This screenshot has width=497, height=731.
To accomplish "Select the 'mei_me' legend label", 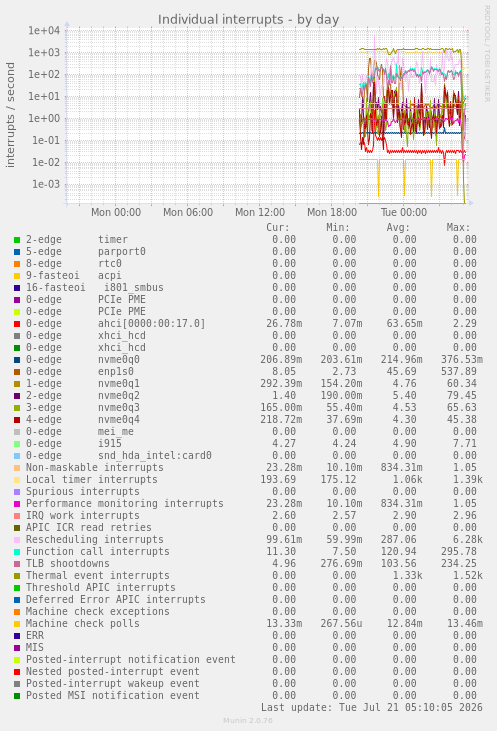I will tap(116, 432).
